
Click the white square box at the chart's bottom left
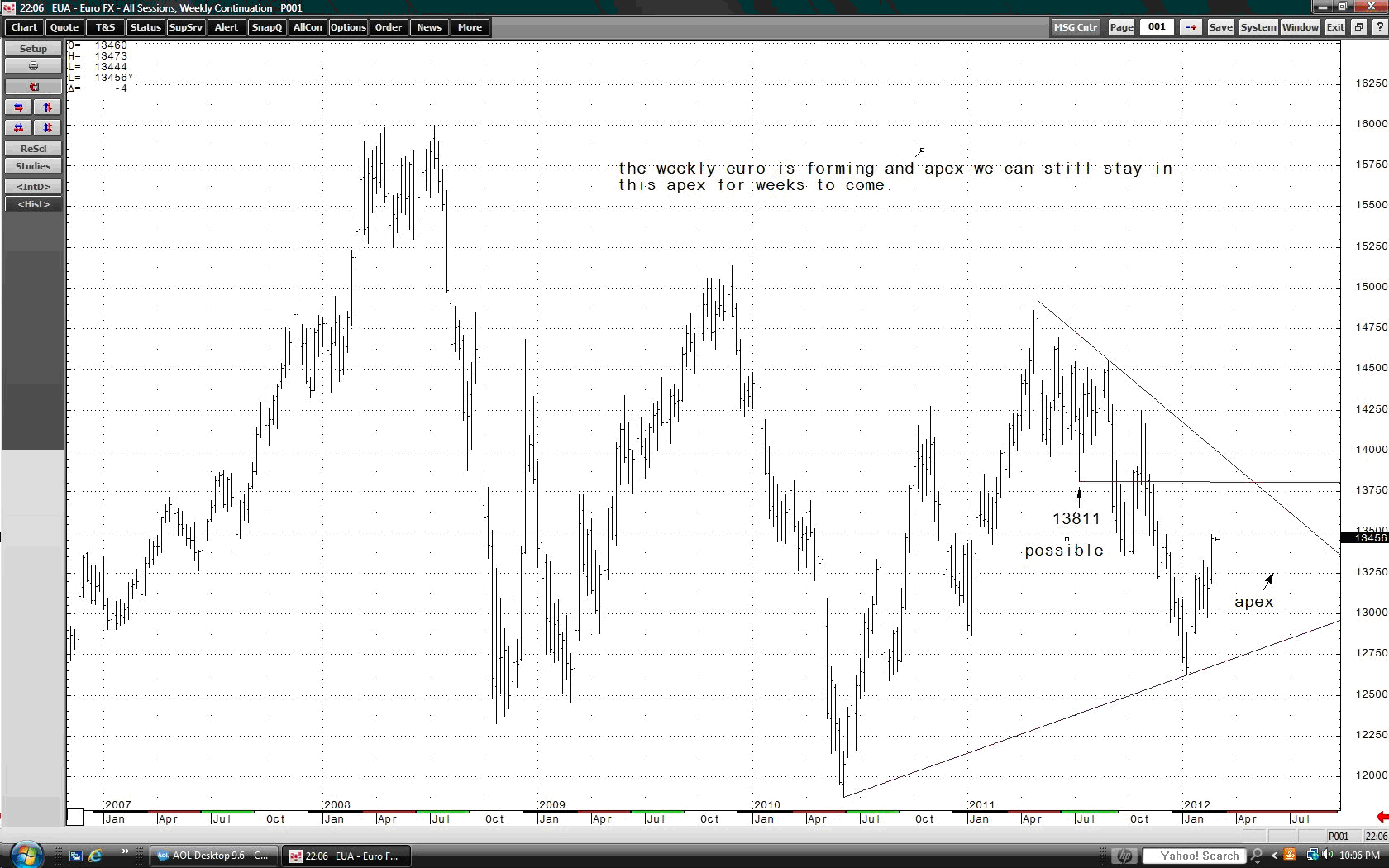[x=74, y=817]
